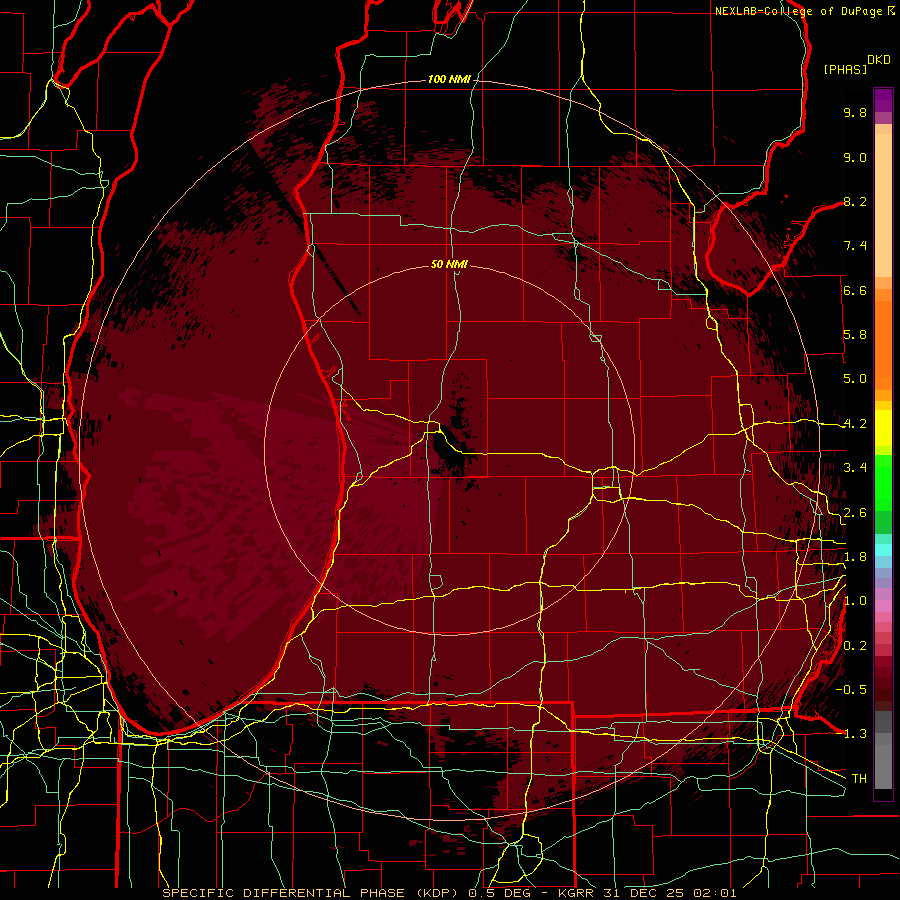Click the 5.0 scale value

pos(855,379)
